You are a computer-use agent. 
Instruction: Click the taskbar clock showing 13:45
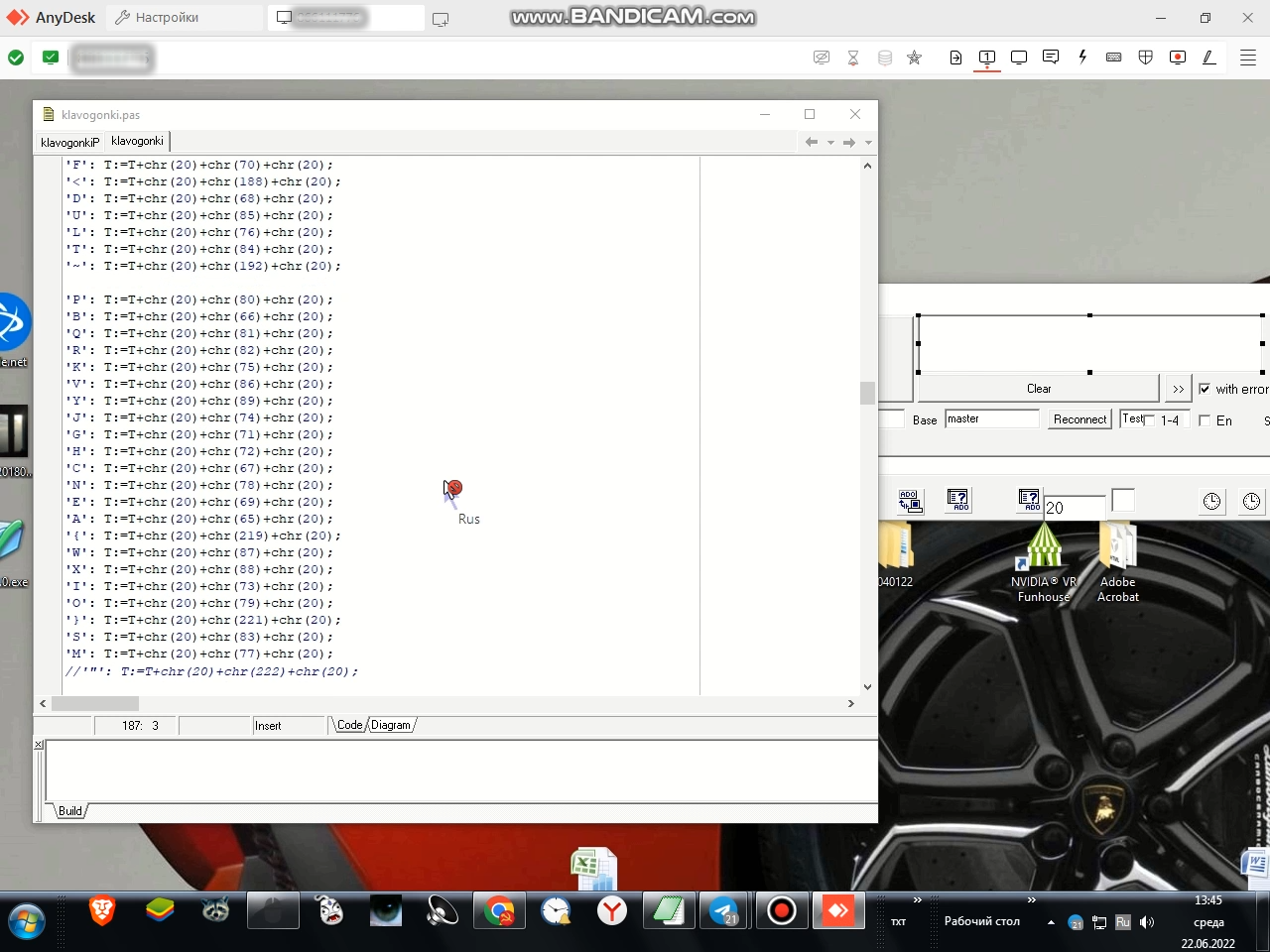[x=1208, y=900]
